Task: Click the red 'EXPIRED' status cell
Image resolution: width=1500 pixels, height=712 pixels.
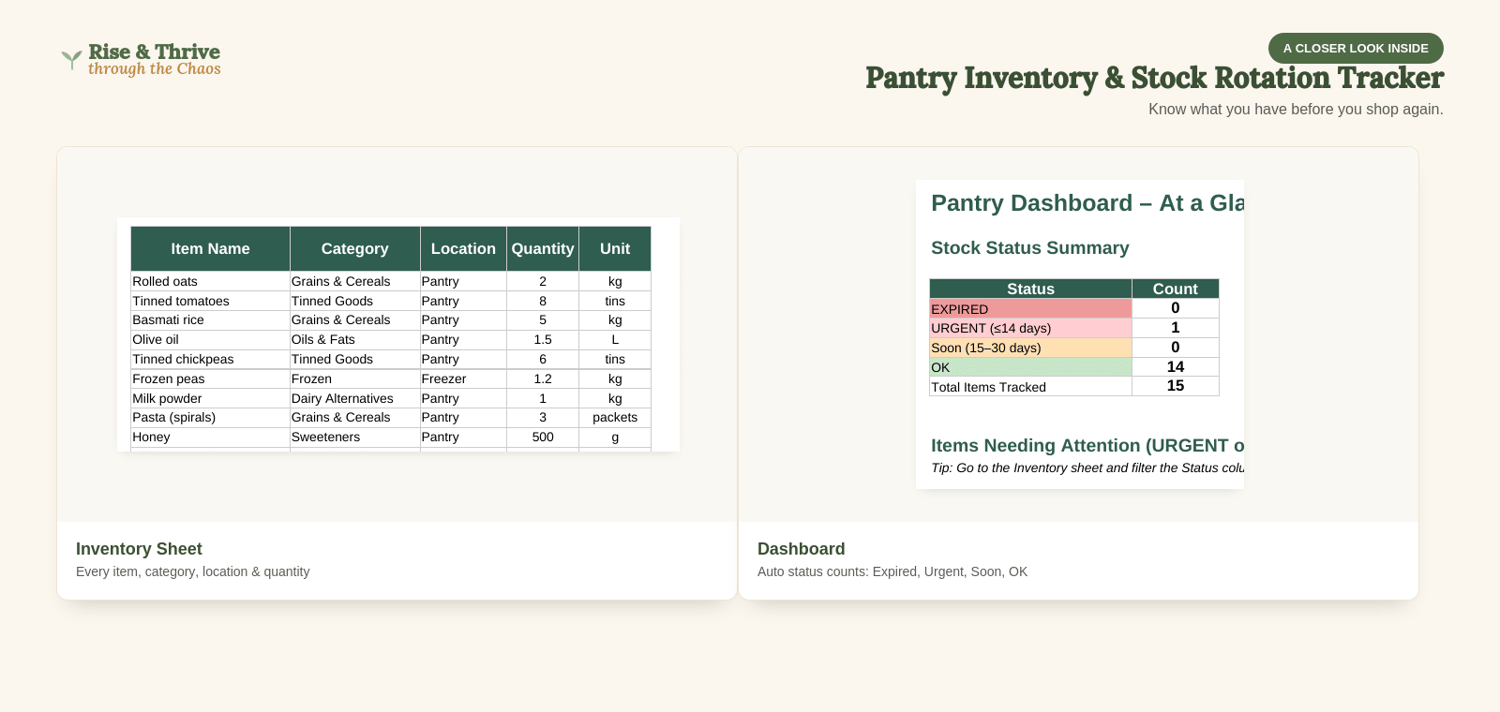Action: (1030, 309)
